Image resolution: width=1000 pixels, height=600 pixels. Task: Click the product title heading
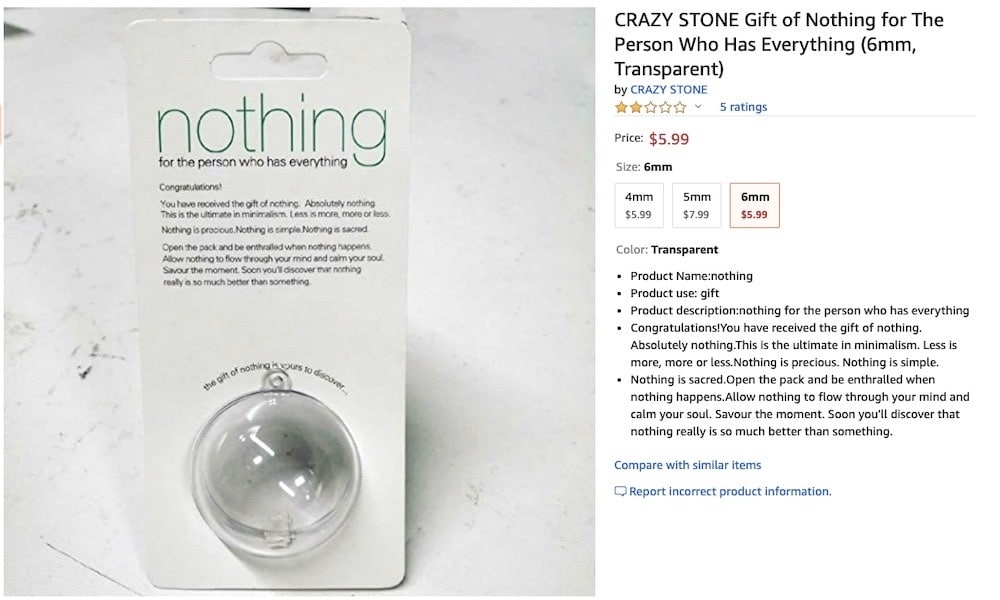pos(779,44)
